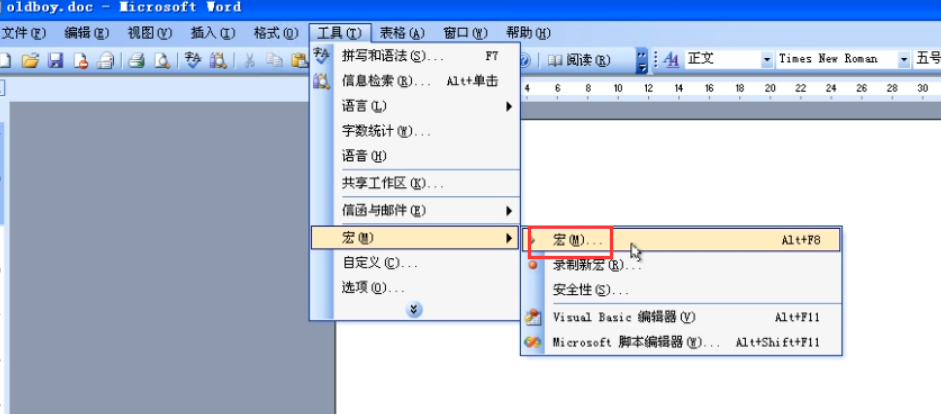Open the 宏(M)... dialog with Alt+F8 shortcut
Image resolution: width=941 pixels, height=414 pixels.
[681, 240]
